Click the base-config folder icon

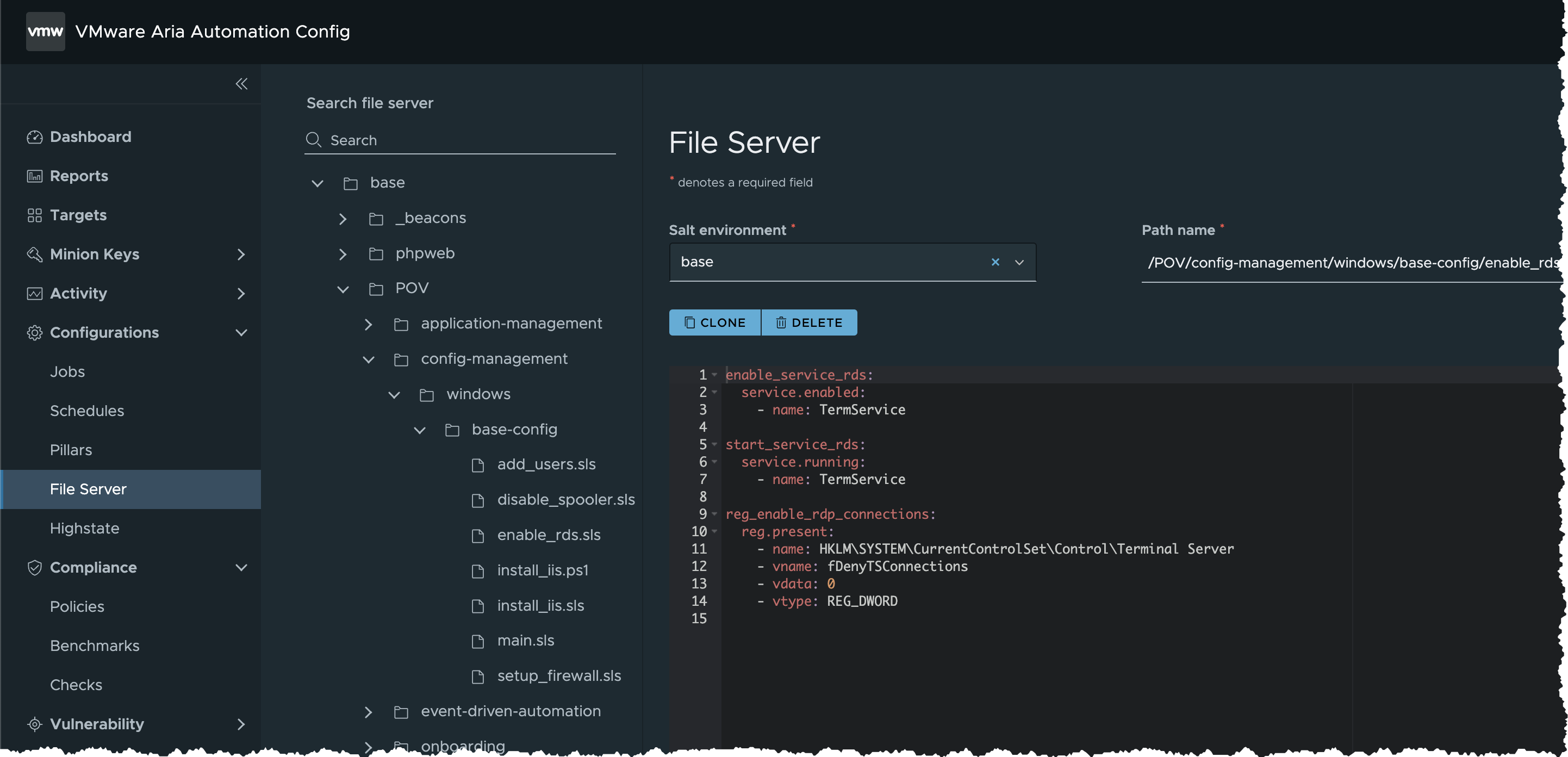coord(452,430)
